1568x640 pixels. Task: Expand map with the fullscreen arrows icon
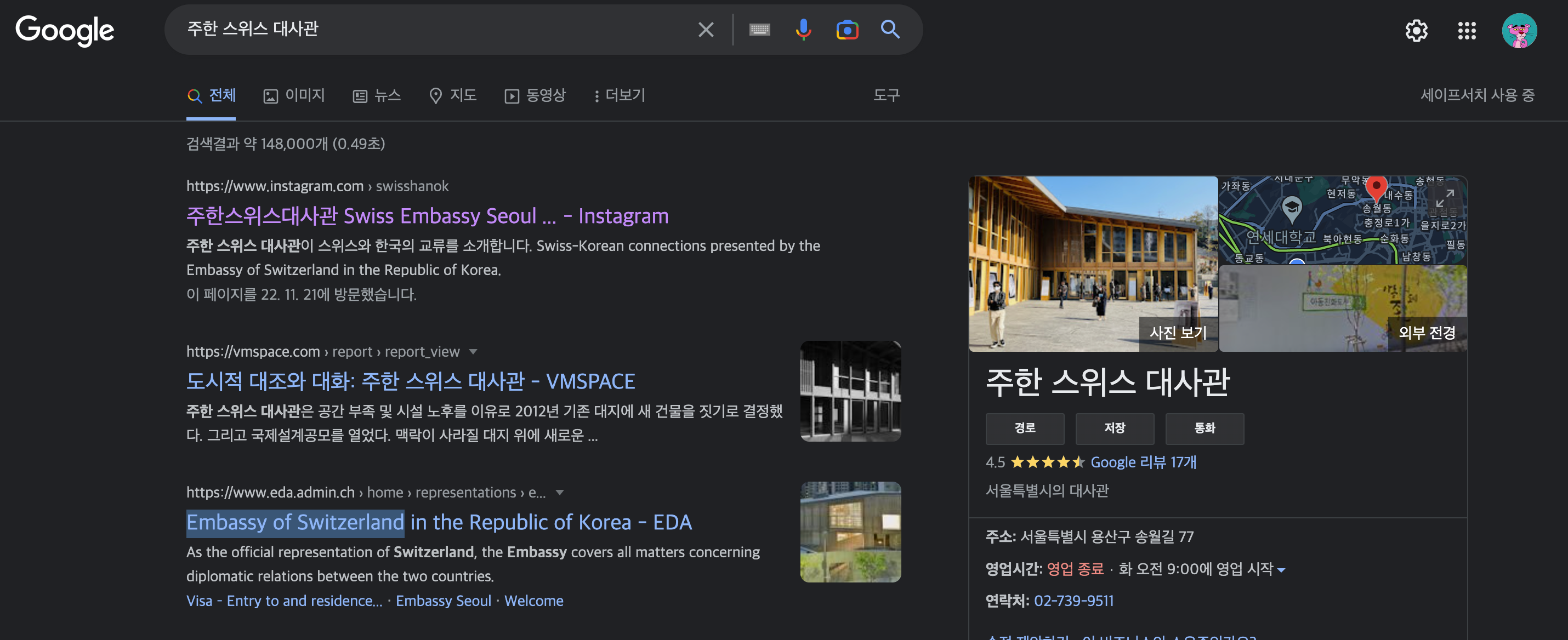[1445, 198]
